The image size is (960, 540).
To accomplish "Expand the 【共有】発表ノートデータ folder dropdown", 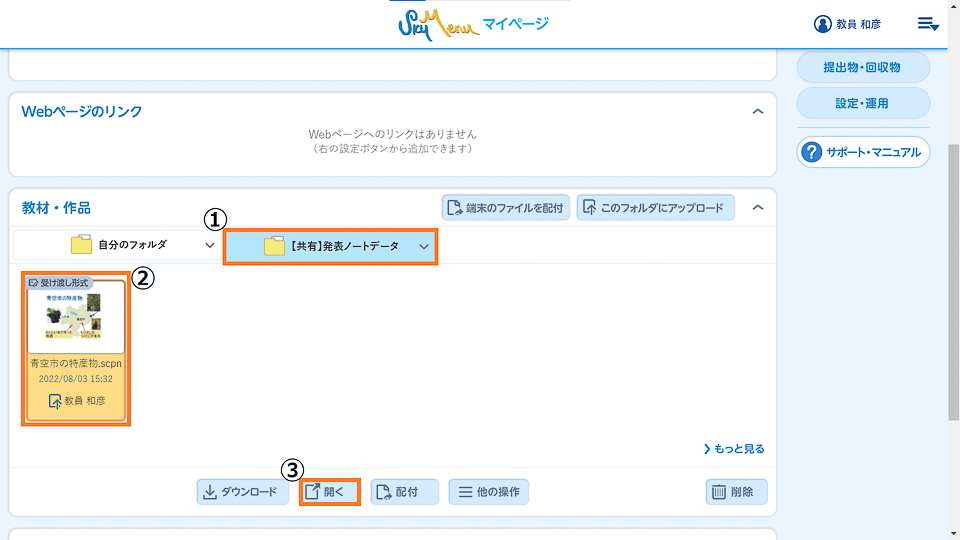I will click(x=424, y=246).
